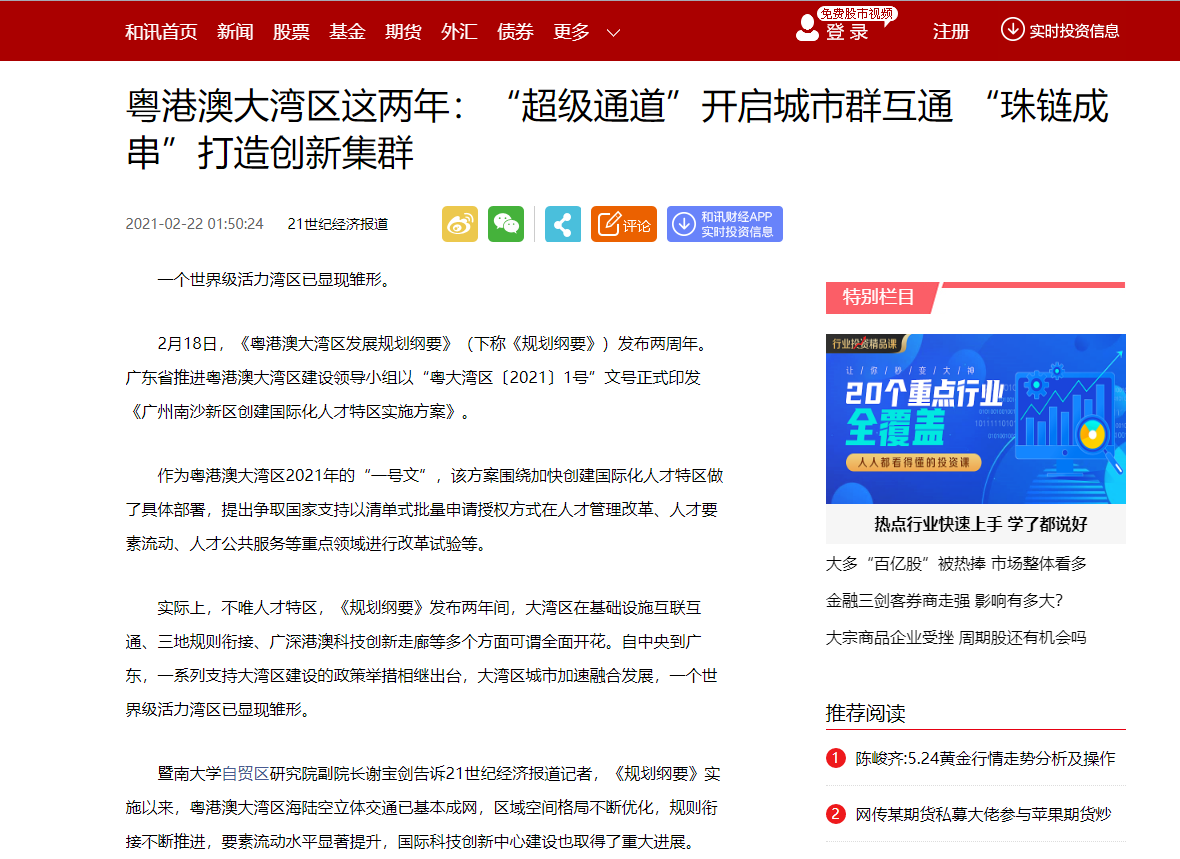Share article to Weibo icon
Viewport: 1180px width, 859px height.
[x=460, y=224]
